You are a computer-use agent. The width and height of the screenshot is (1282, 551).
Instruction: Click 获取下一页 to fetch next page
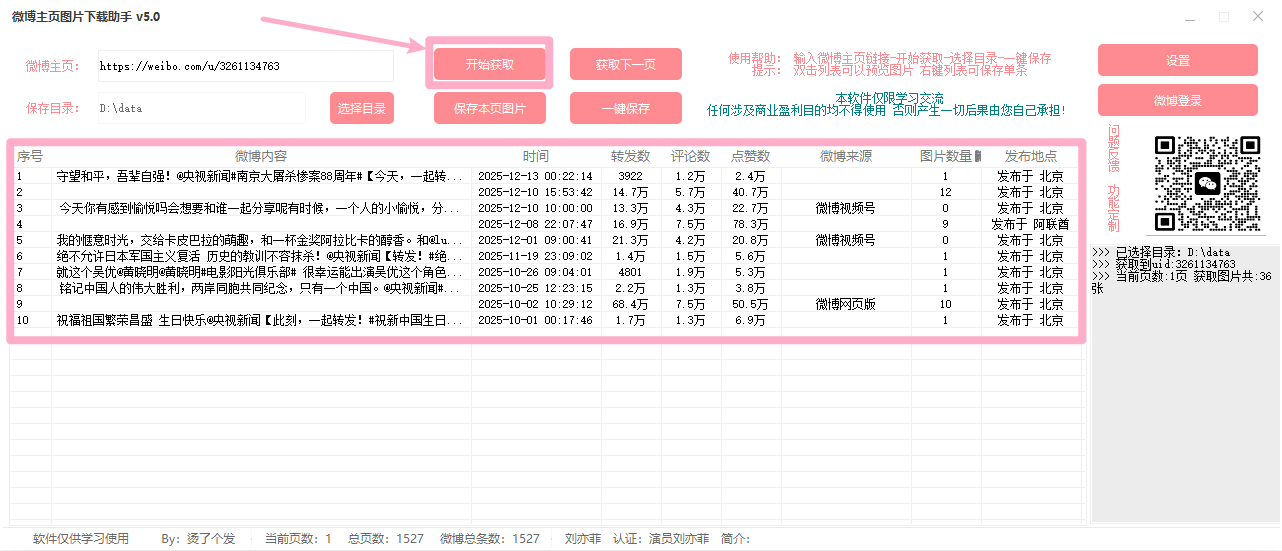coord(626,64)
